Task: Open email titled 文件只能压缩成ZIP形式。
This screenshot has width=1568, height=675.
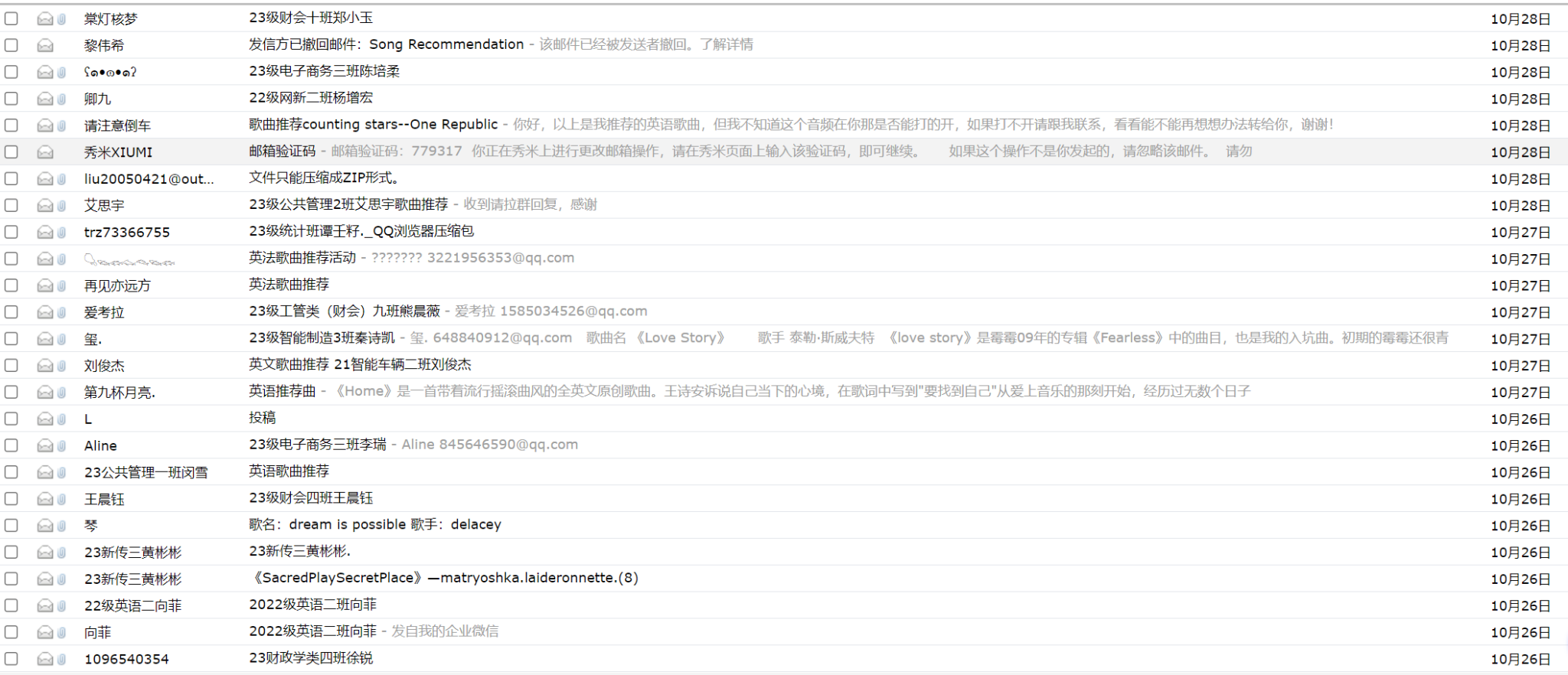Action: [325, 178]
